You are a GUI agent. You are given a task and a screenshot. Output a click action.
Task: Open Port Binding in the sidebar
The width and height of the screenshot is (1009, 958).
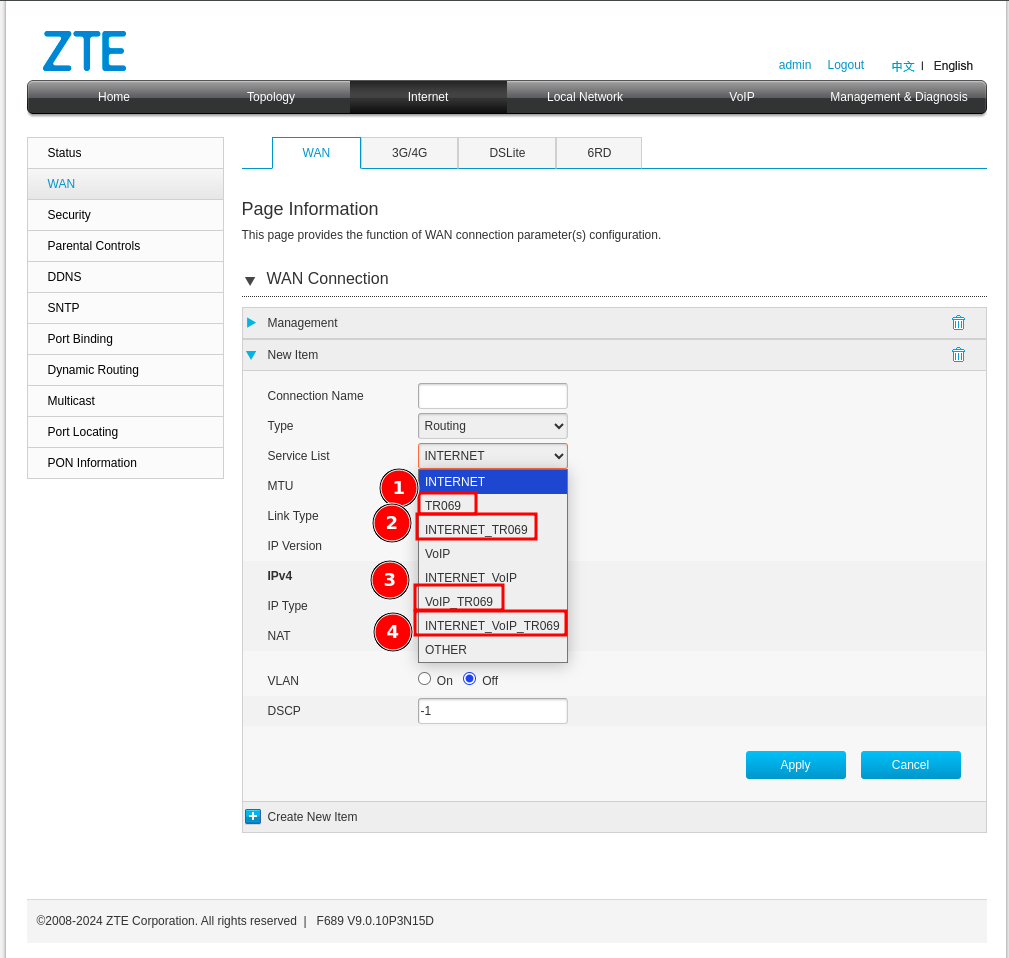[80, 339]
